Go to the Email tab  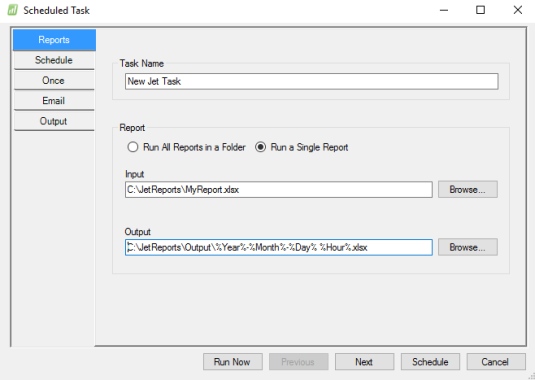click(54, 101)
